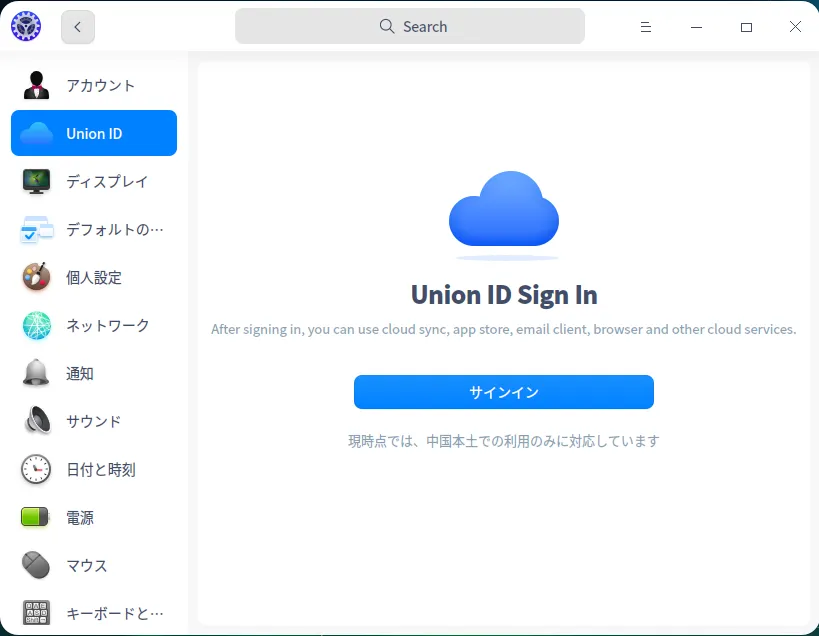
Task: Click the large cloud illustration
Action: [504, 209]
